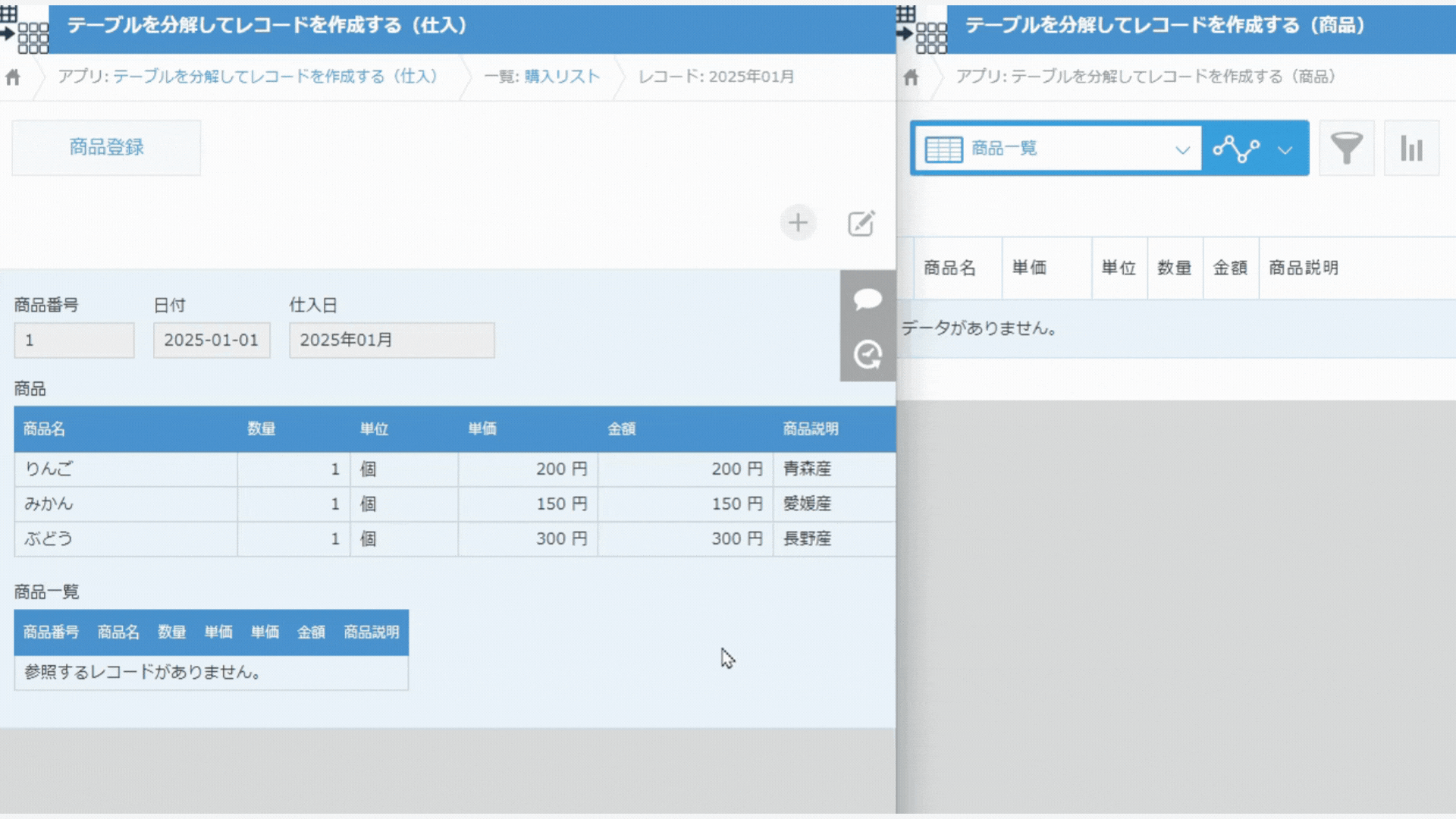Open the record history clock icon
The height and width of the screenshot is (819, 1456).
[x=868, y=355]
